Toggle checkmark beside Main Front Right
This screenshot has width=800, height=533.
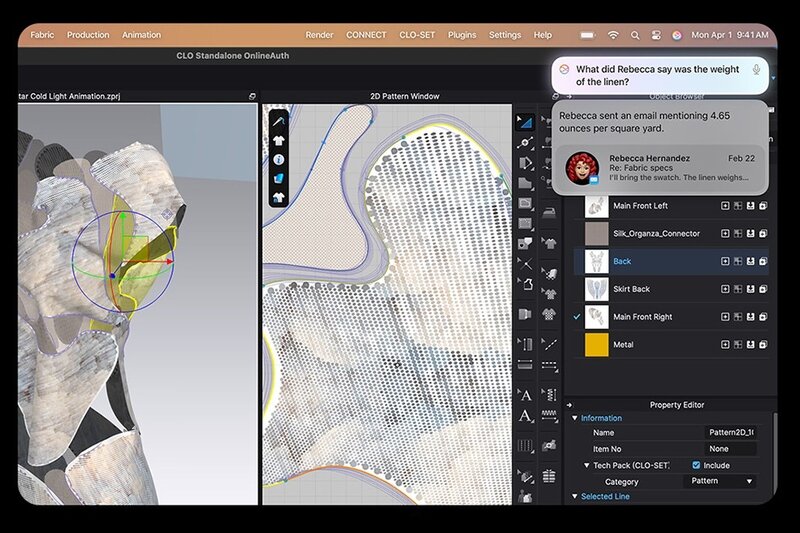point(576,317)
